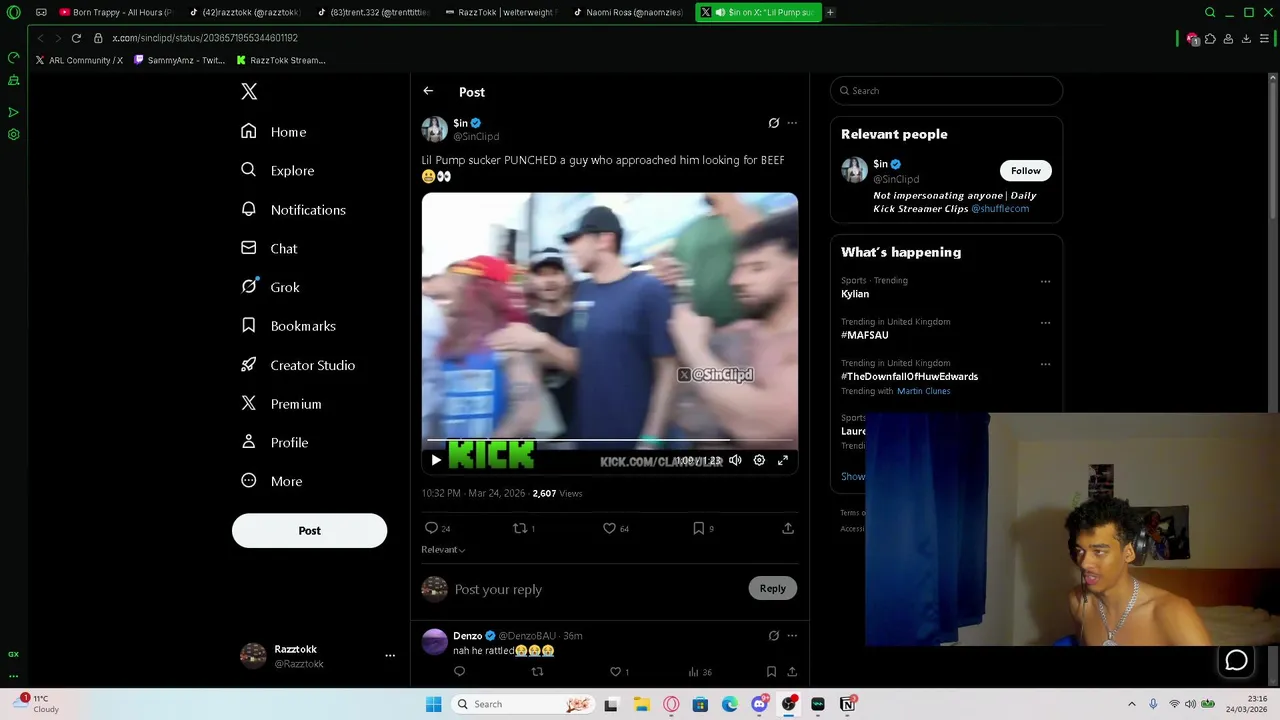
Task: Open Grok icon on Denzo's reply
Action: 773,636
